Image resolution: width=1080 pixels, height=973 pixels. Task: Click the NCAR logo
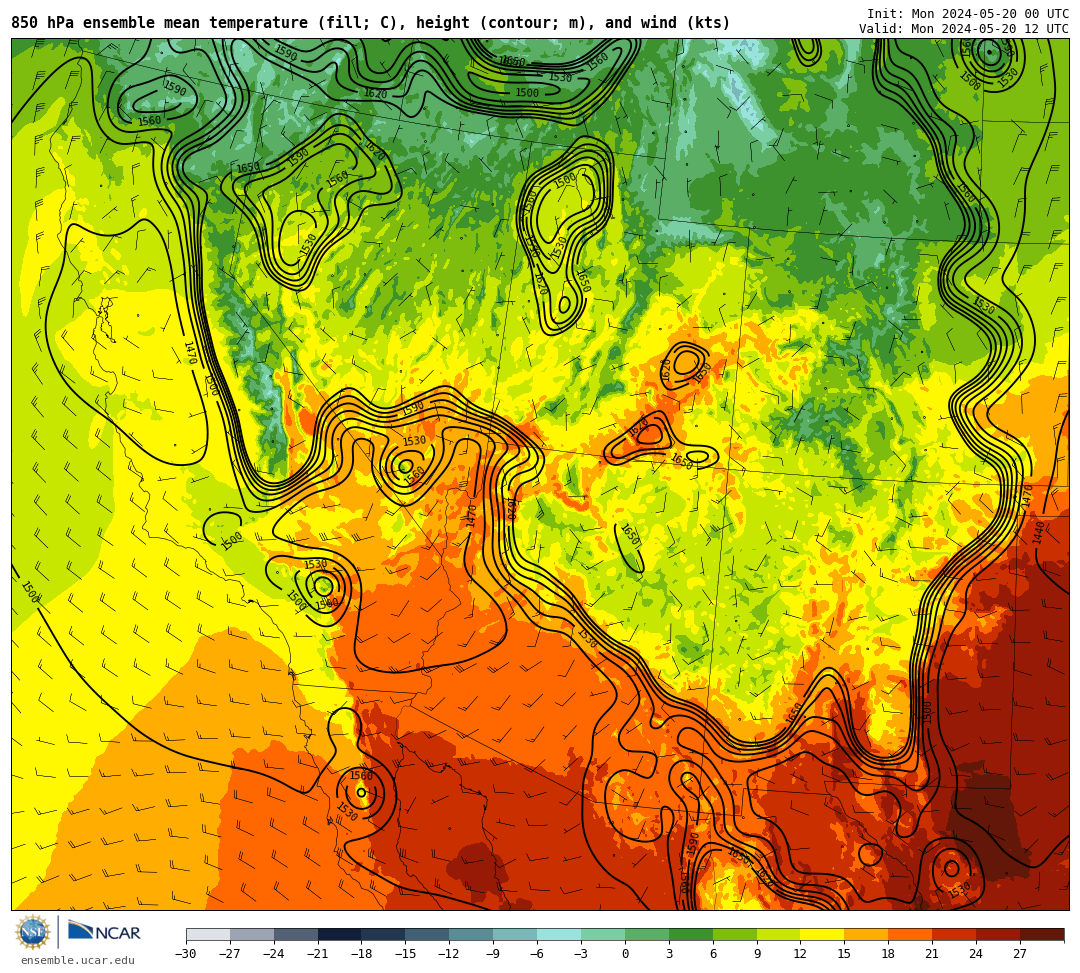pos(105,932)
